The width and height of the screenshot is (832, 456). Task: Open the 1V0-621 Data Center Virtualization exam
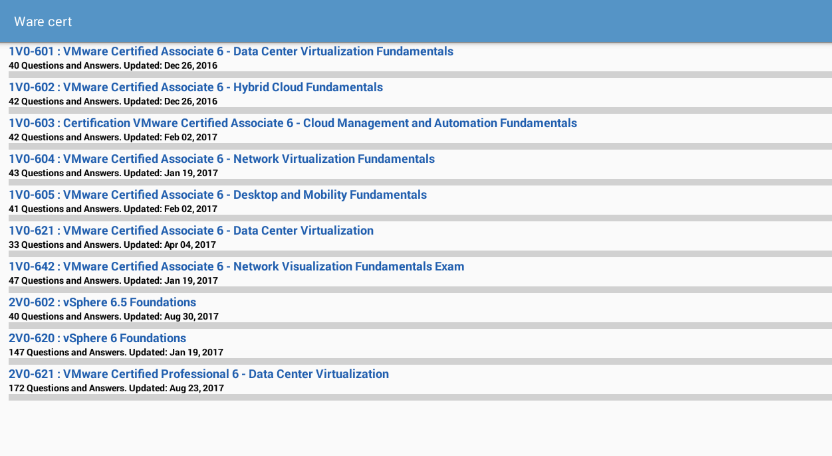click(191, 230)
